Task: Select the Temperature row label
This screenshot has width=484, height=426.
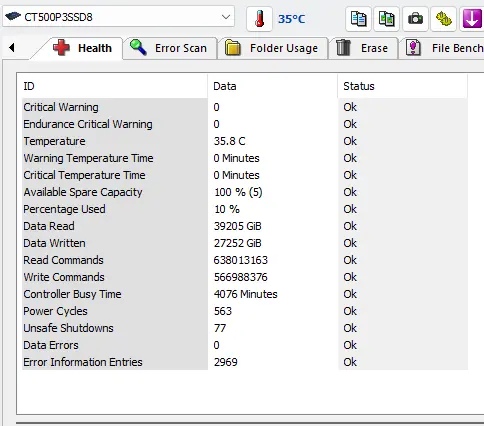Action: click(54, 141)
